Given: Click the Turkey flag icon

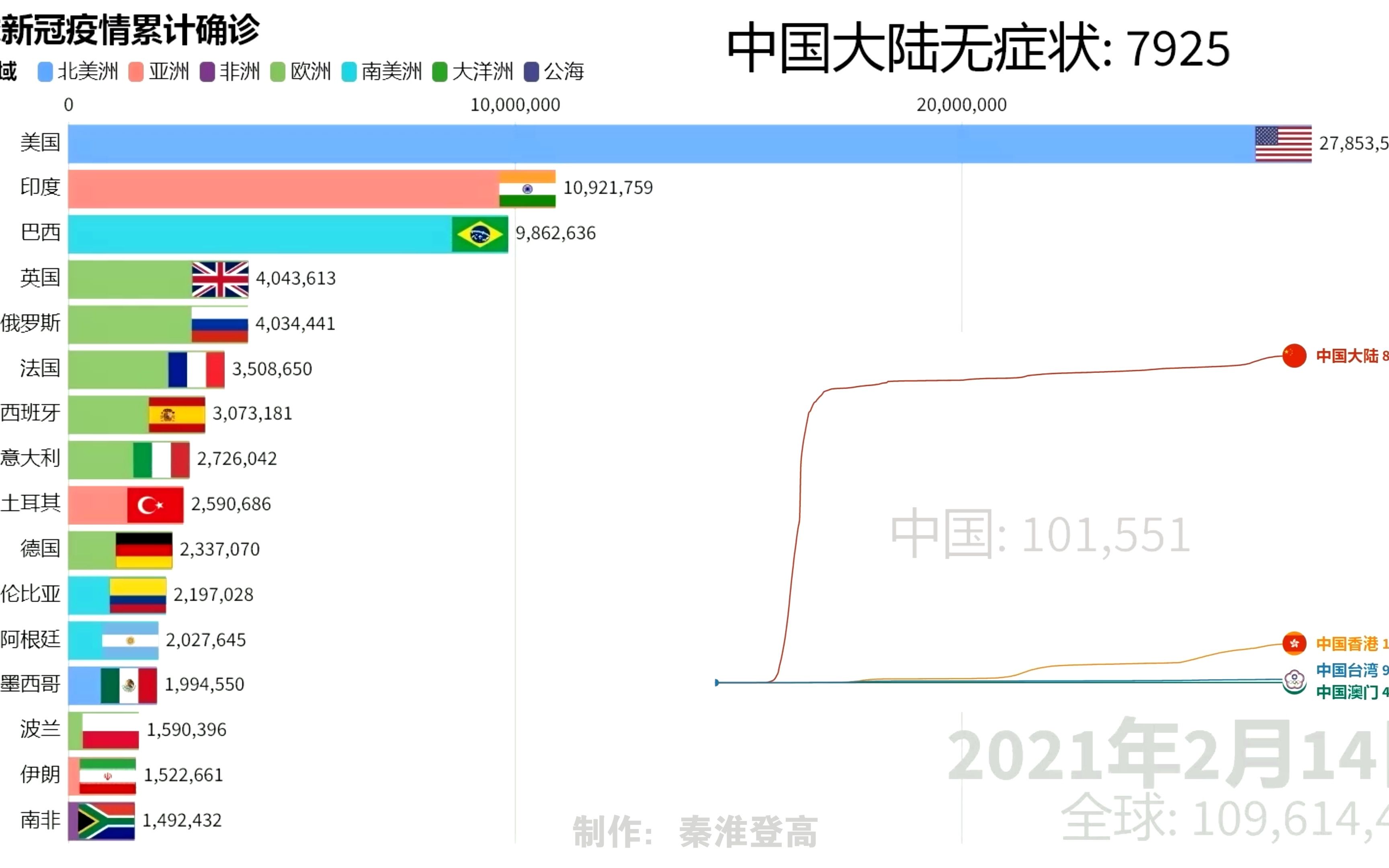Looking at the screenshot, I should point(156,505).
